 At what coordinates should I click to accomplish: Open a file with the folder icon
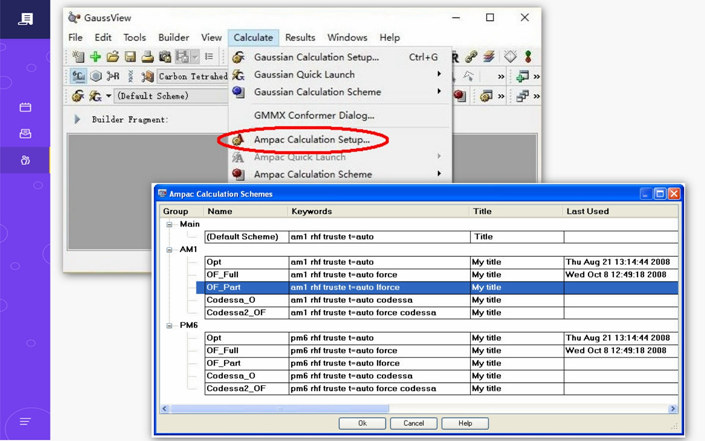click(x=113, y=57)
